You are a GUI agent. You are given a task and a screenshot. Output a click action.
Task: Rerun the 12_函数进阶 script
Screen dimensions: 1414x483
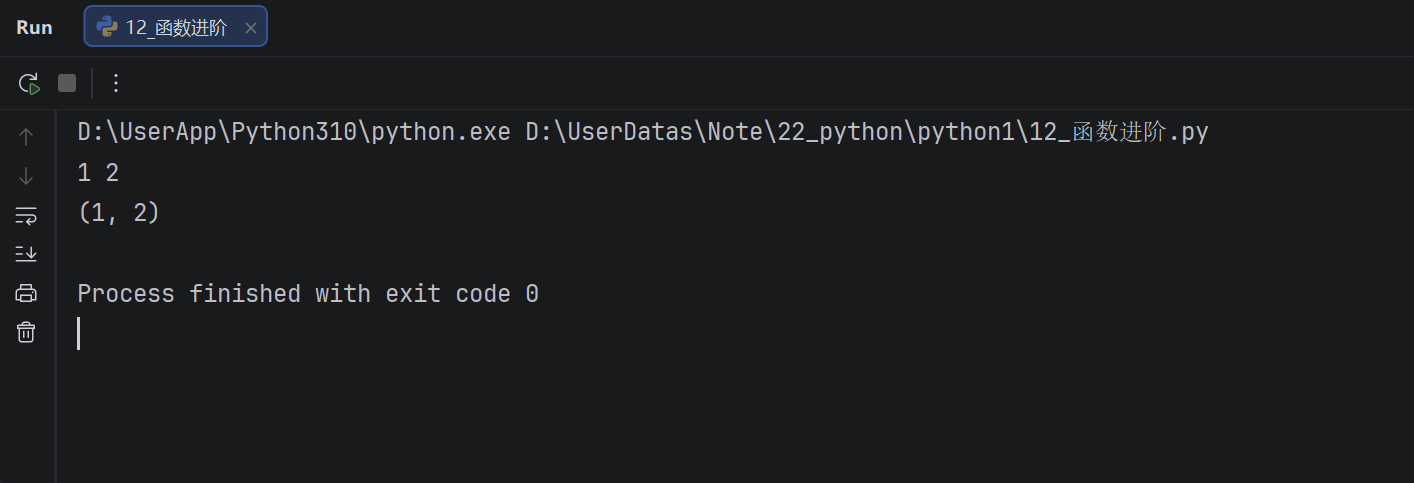(x=28, y=83)
